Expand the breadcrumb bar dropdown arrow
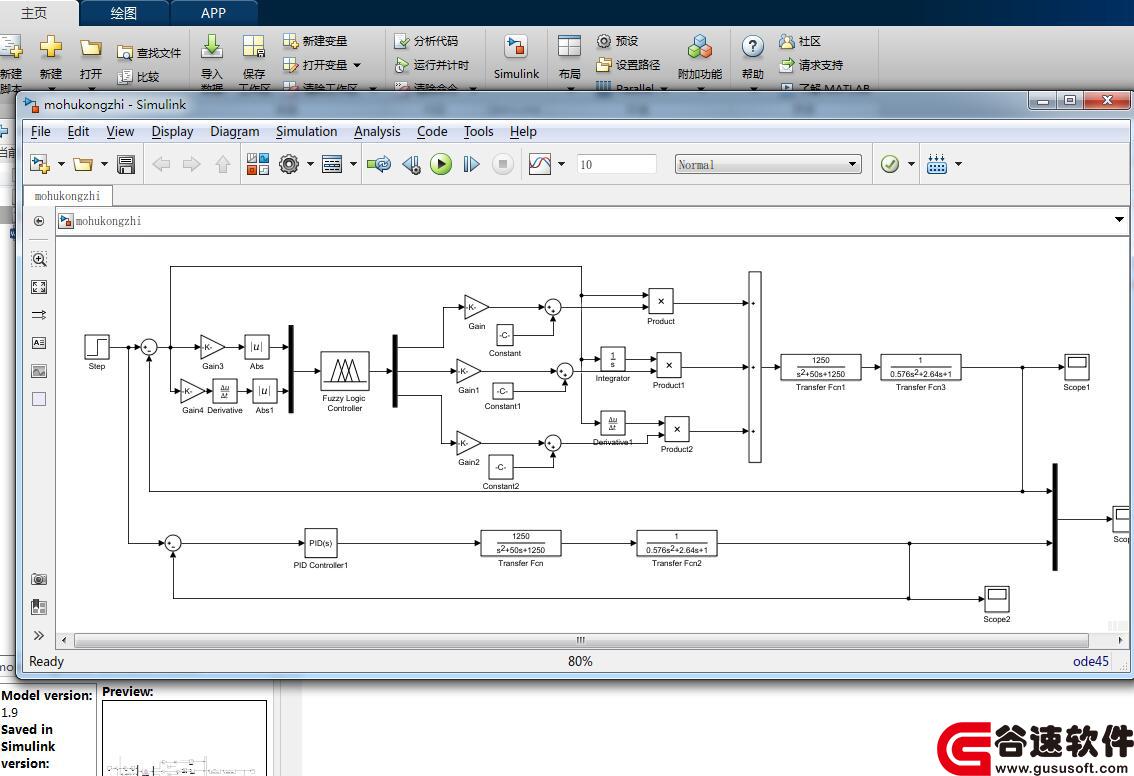 [1119, 220]
